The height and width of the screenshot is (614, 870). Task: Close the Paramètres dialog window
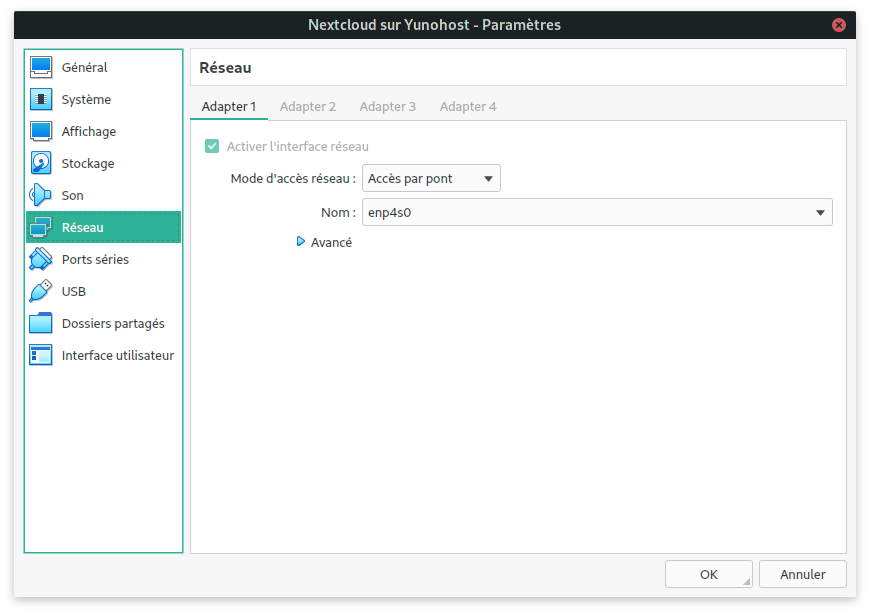click(838, 25)
